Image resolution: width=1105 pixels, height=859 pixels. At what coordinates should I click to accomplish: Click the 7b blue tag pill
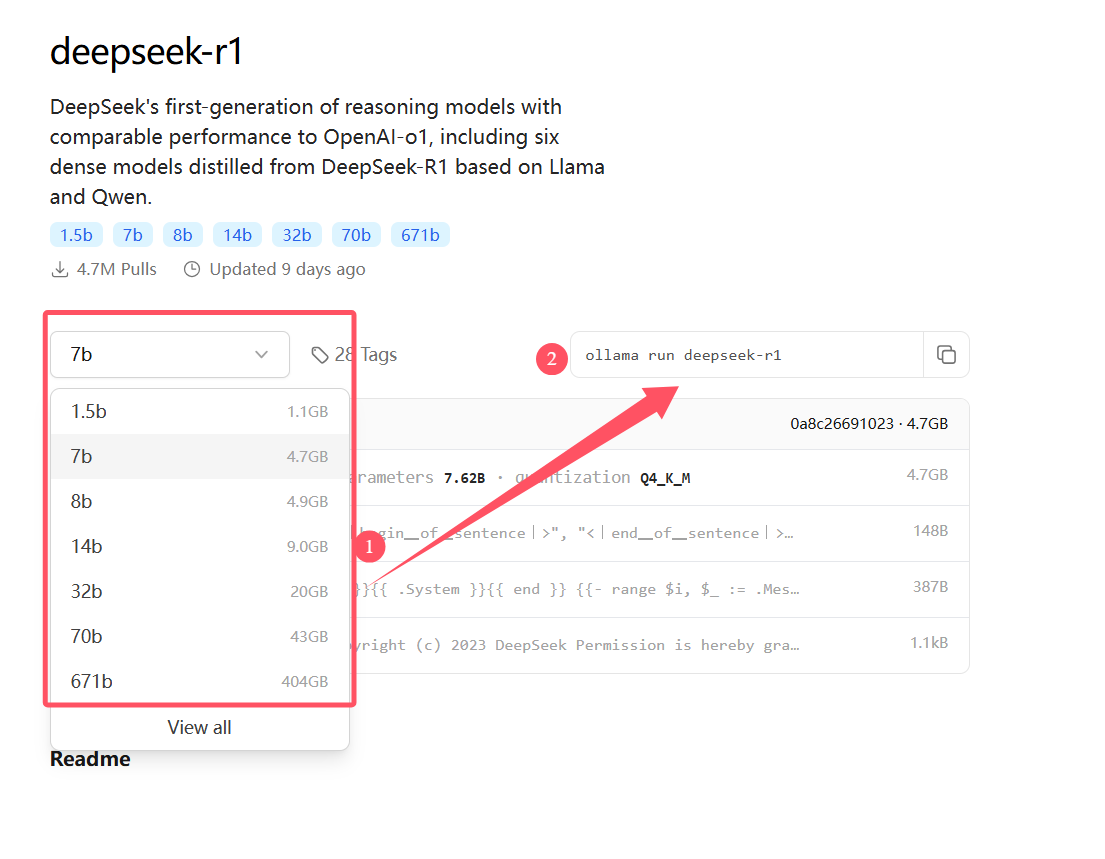(x=132, y=235)
